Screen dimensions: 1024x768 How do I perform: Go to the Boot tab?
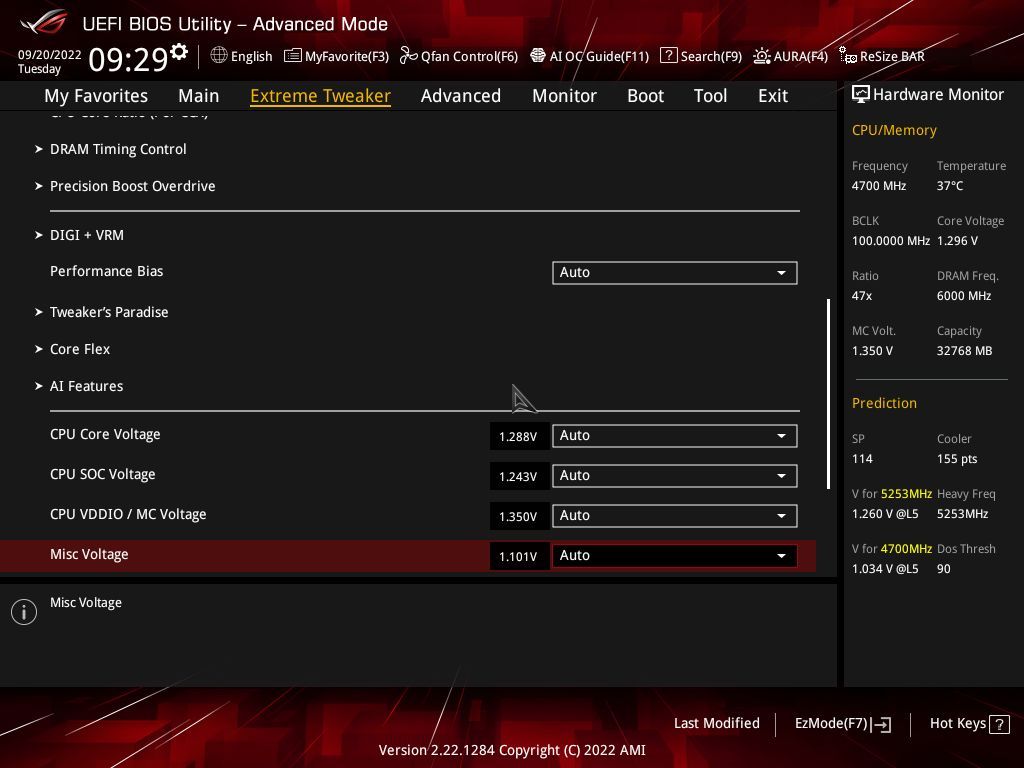click(x=645, y=95)
